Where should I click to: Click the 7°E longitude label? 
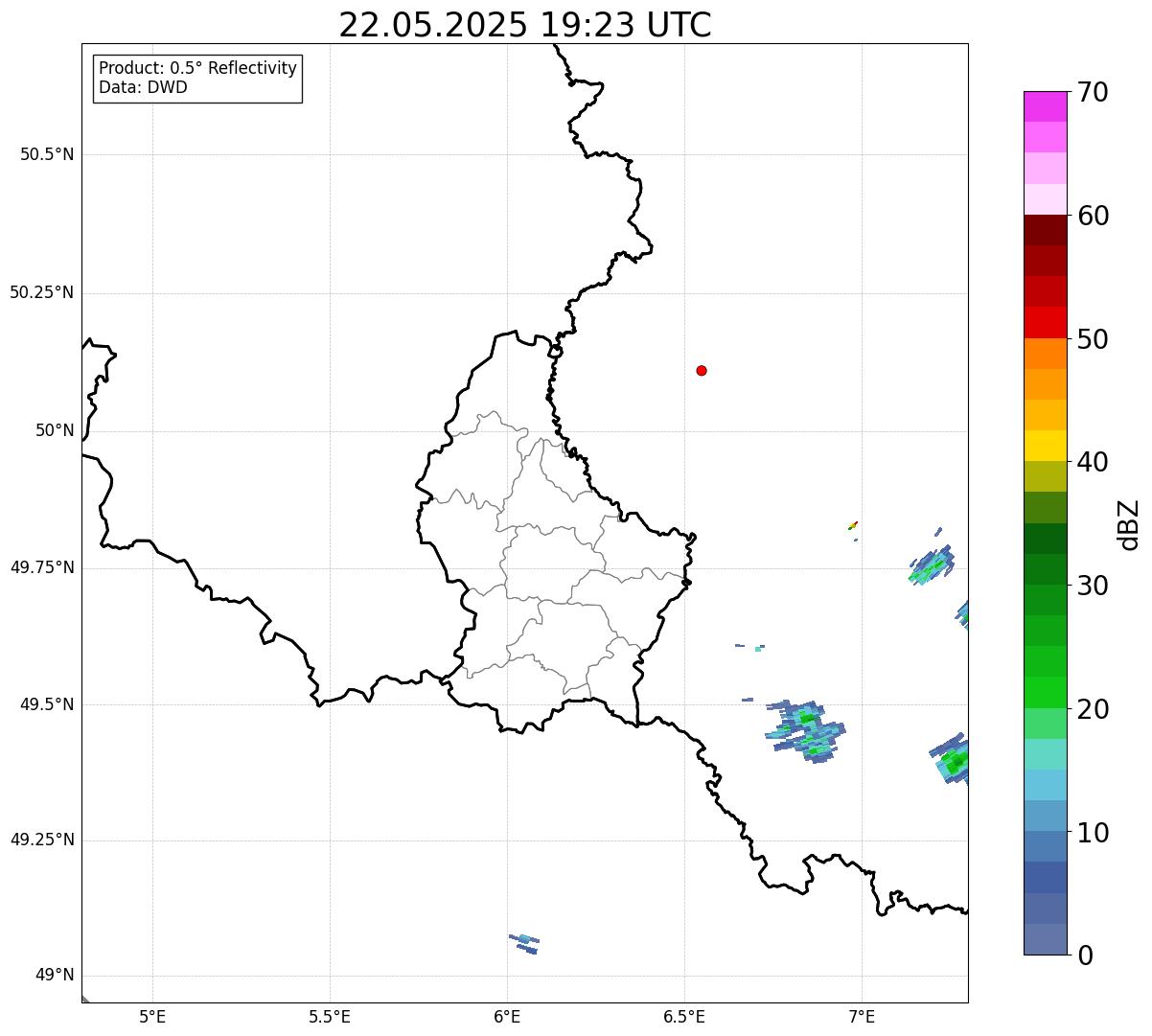coord(862,1016)
